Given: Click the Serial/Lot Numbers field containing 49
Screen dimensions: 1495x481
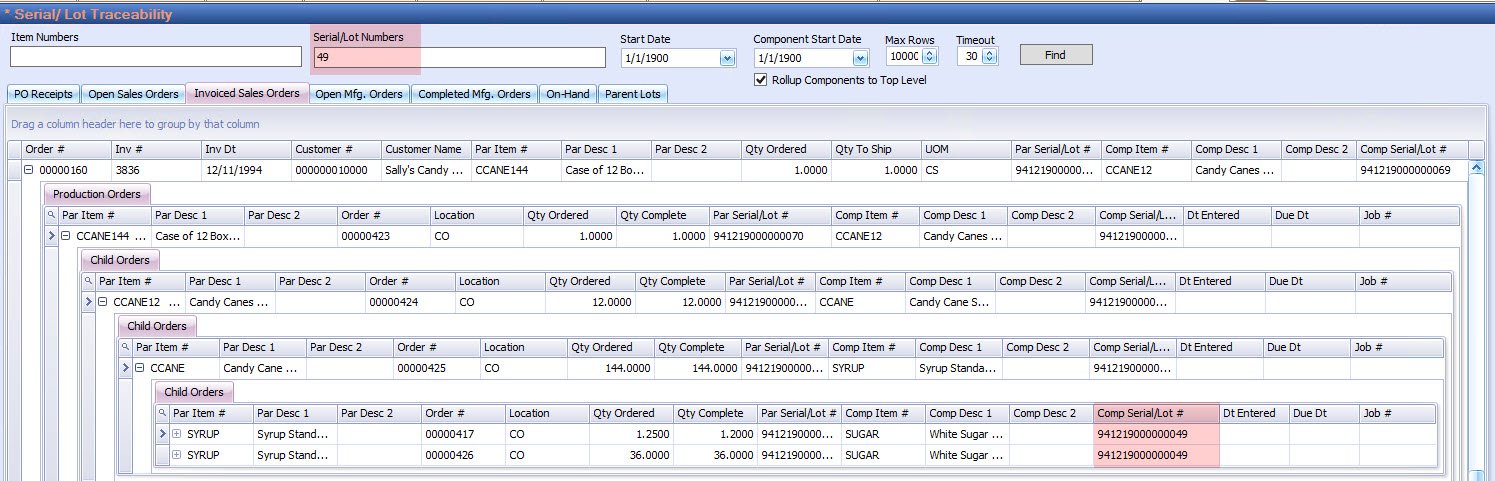Looking at the screenshot, I should [x=459, y=58].
